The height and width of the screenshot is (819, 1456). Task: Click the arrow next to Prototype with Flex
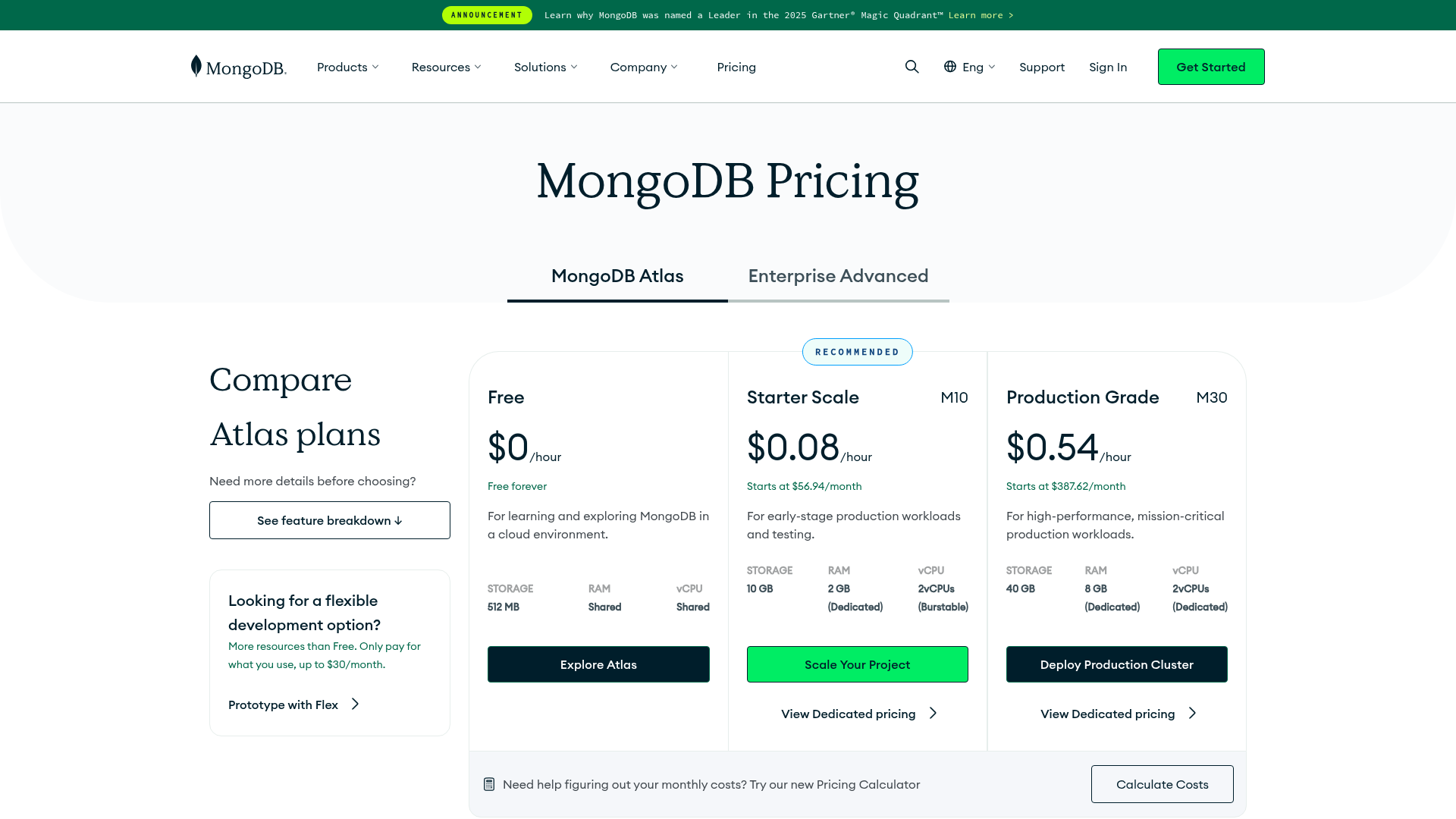[355, 704]
